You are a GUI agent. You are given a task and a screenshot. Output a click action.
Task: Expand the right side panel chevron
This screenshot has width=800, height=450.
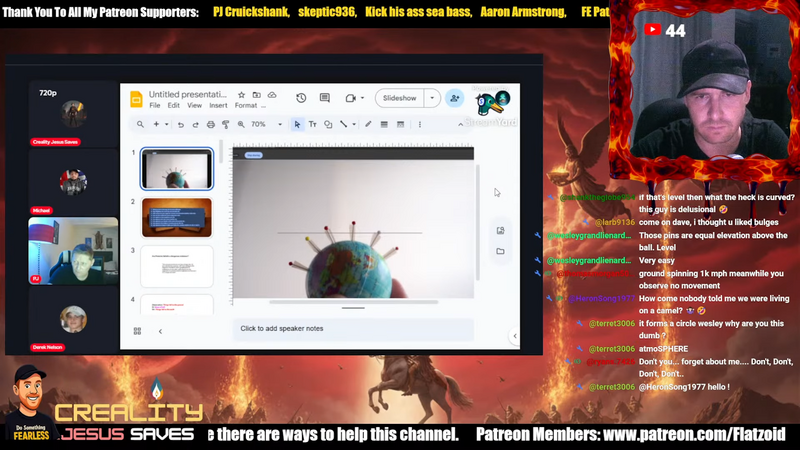pyautogui.click(x=515, y=336)
